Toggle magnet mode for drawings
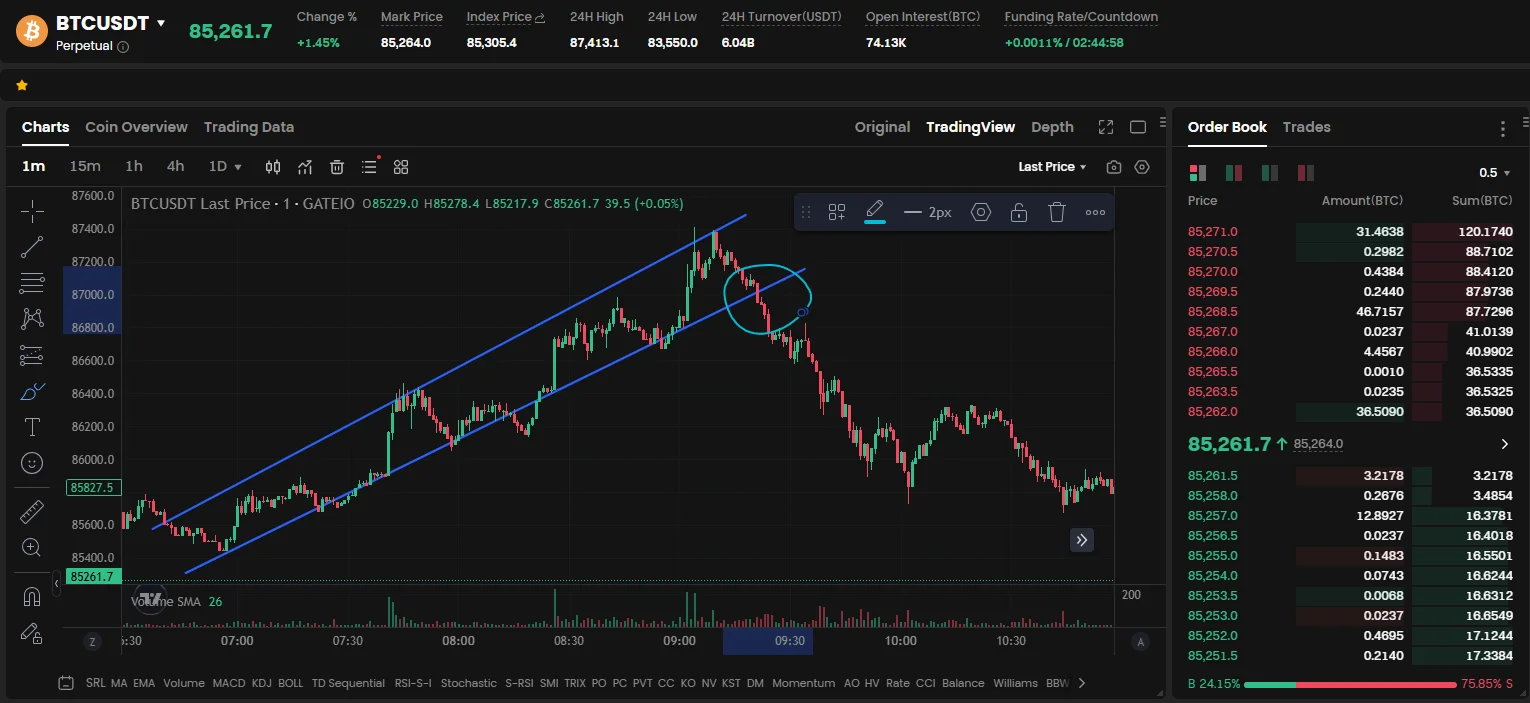The image size is (1530, 703). 32,597
